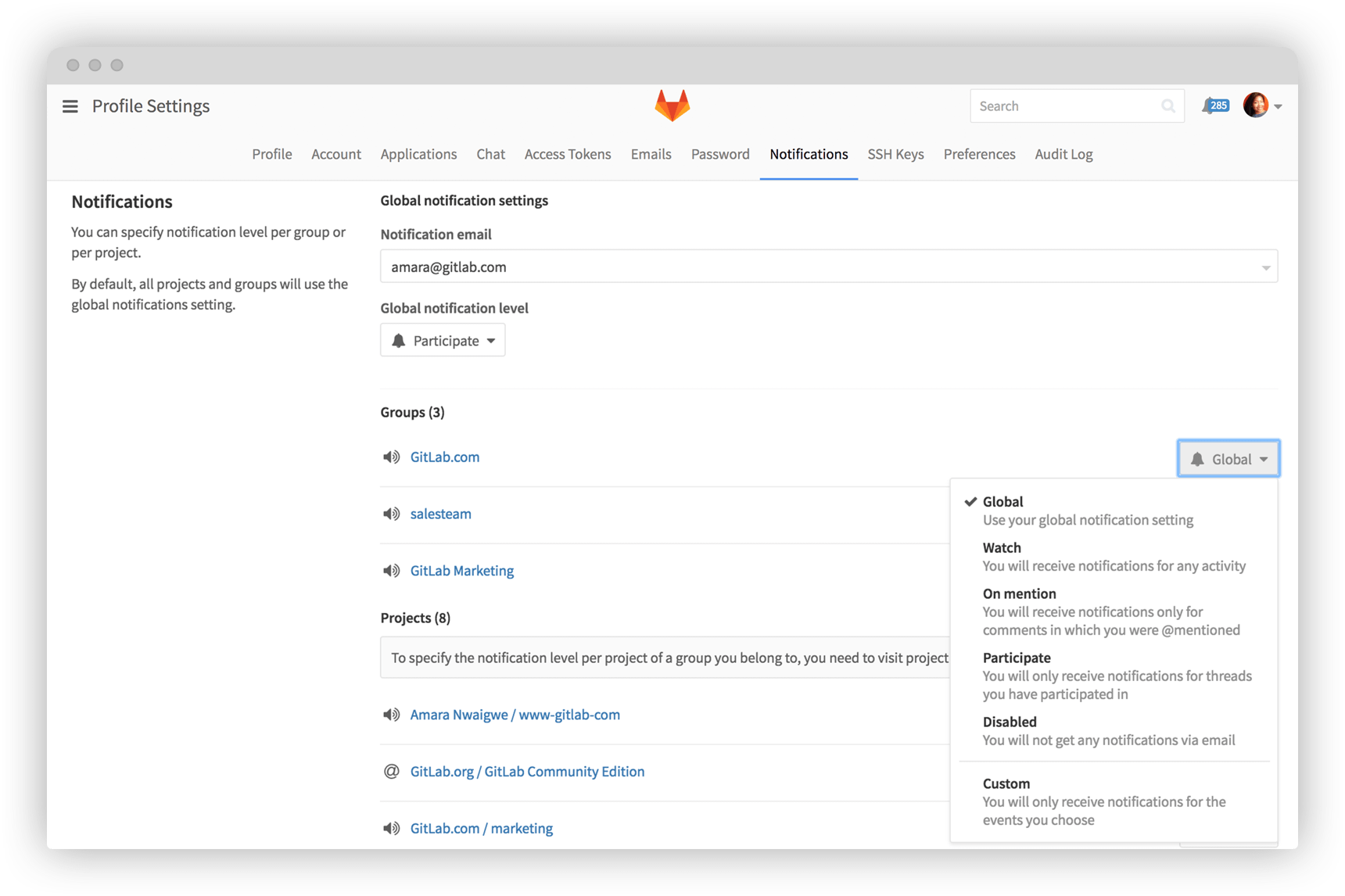Select the Access Tokens tab
The height and width of the screenshot is (896, 1345).
coord(568,154)
